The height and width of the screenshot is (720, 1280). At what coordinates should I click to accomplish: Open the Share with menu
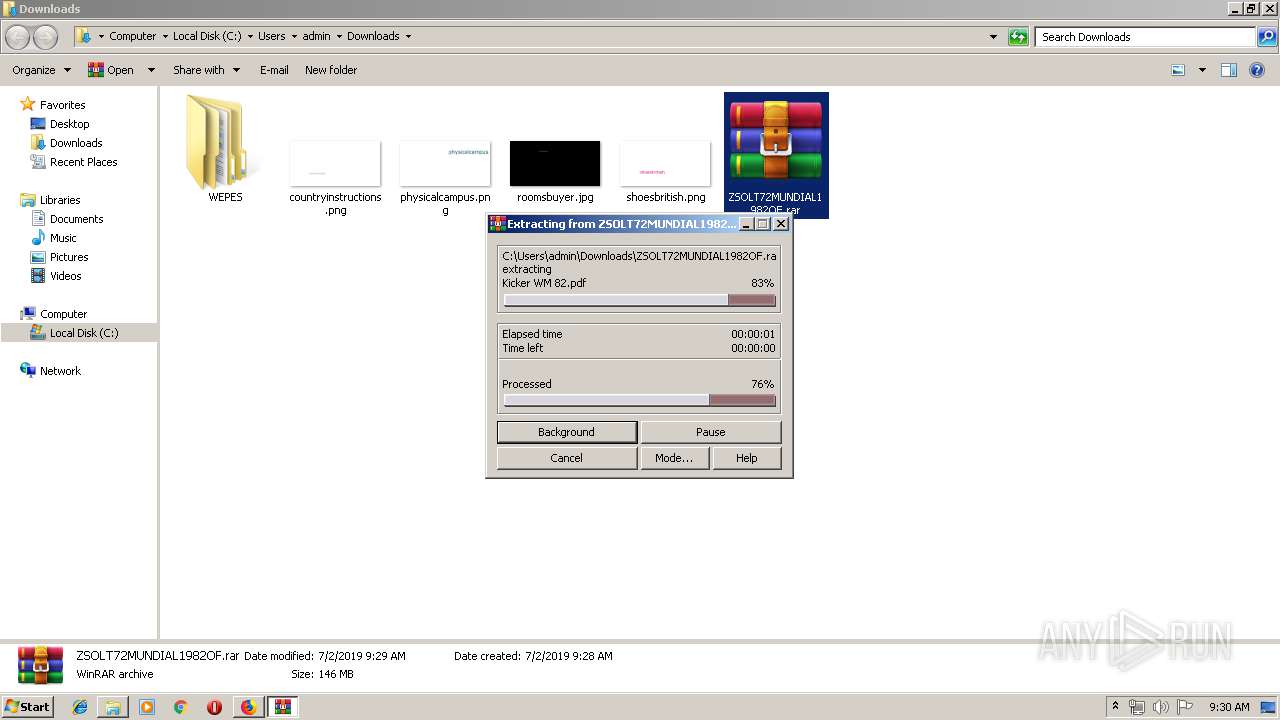206,70
